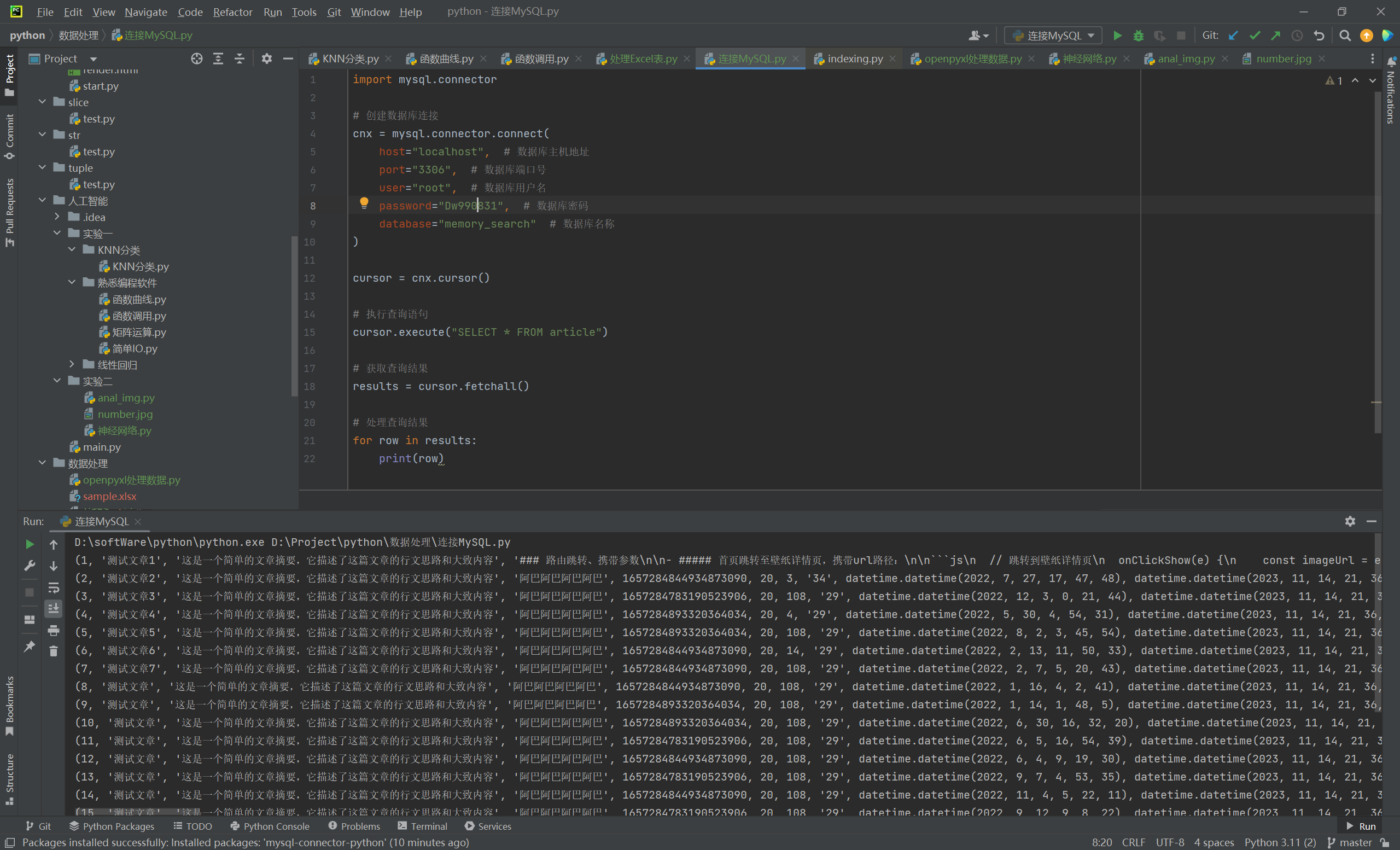The width and height of the screenshot is (1400, 850).
Task: Toggle the Notifications side panel
Action: (x=1390, y=90)
